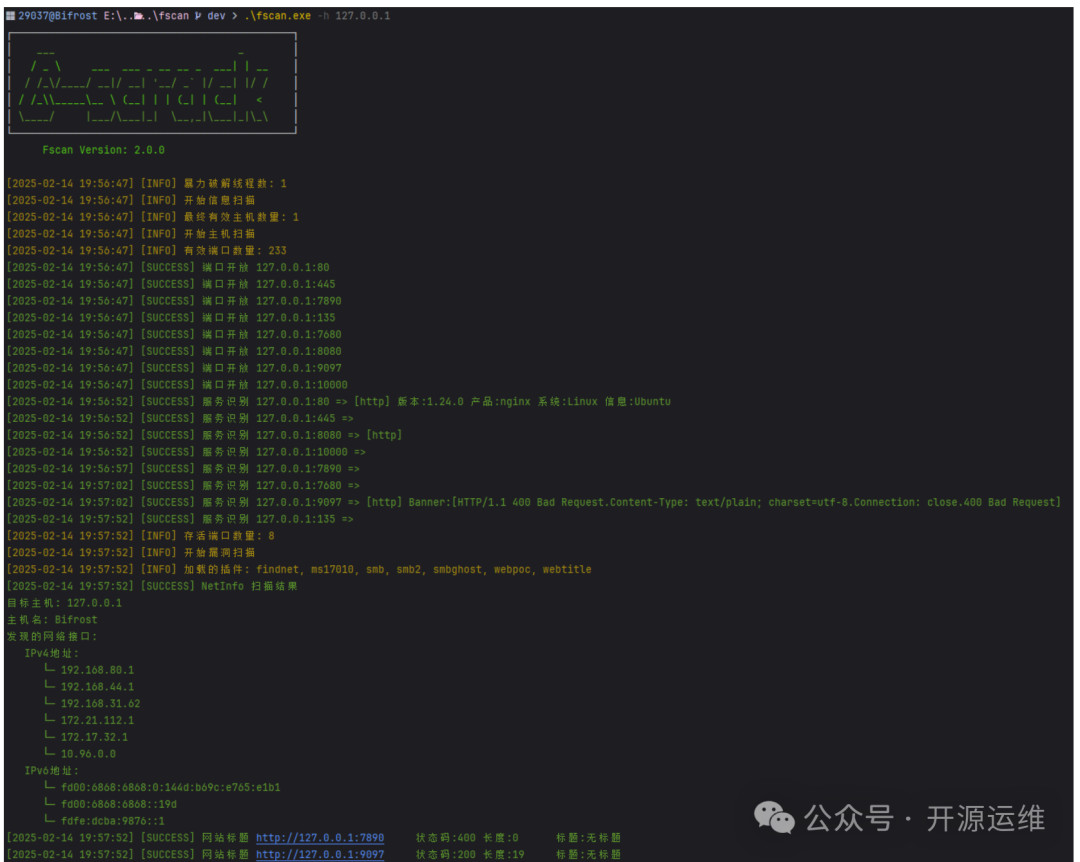
Task: Click '版本:1.24.0' in the nginx line
Action: [x=430, y=402]
